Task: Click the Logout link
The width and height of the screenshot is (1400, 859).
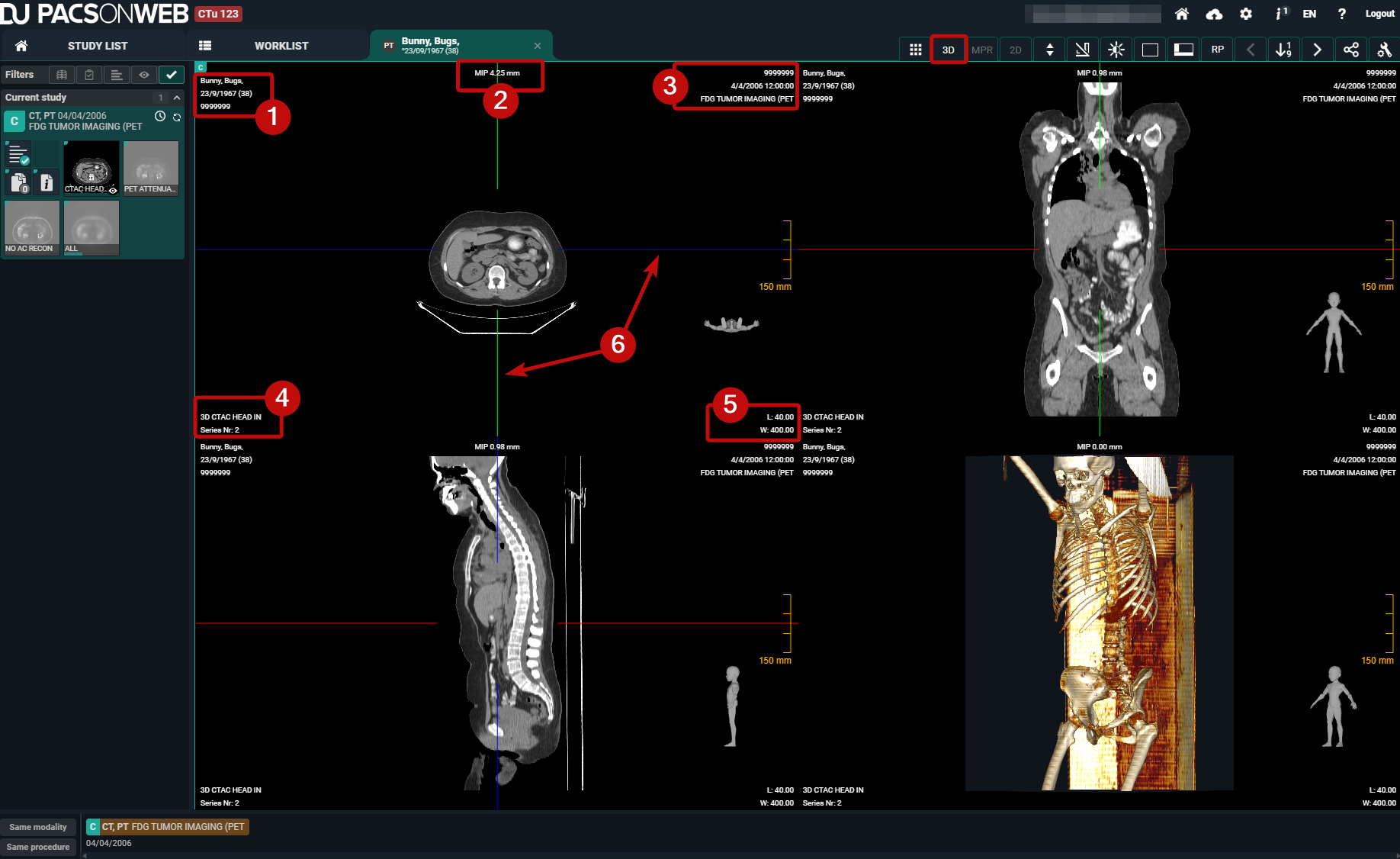Action: pyautogui.click(x=1379, y=14)
